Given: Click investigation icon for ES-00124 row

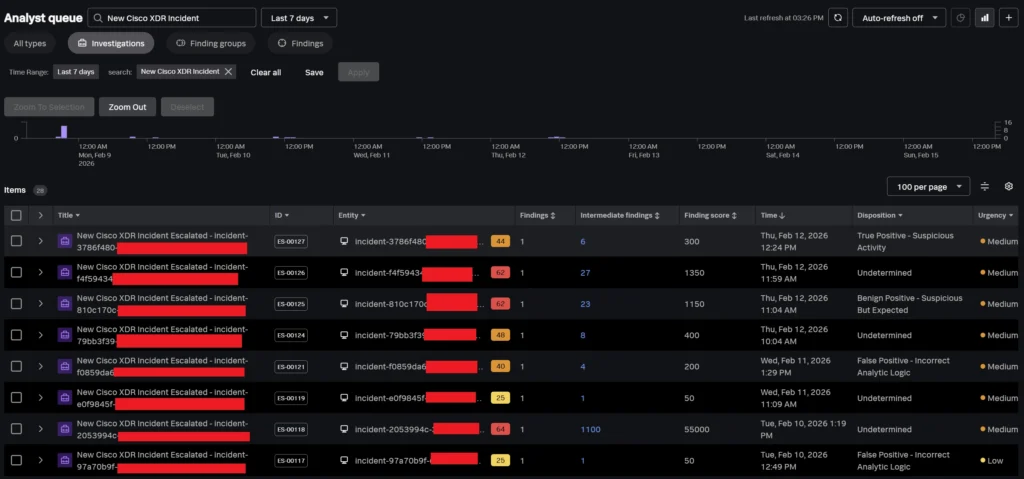Looking at the screenshot, I should (x=64, y=335).
